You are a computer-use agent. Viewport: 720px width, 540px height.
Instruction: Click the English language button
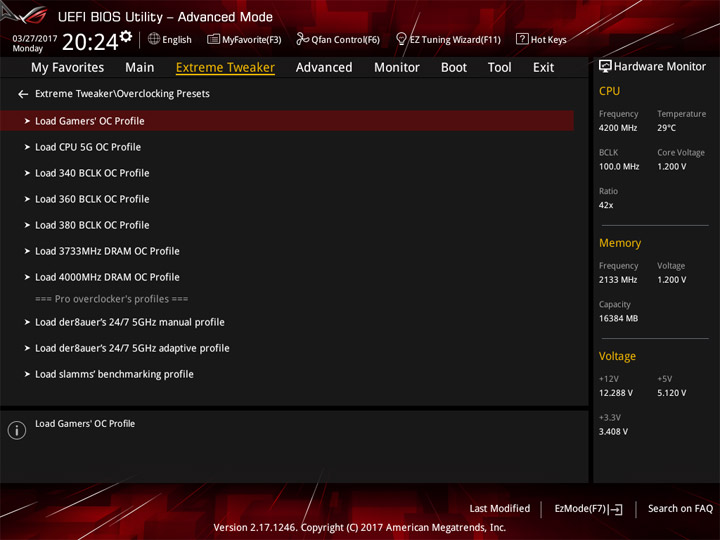(170, 39)
